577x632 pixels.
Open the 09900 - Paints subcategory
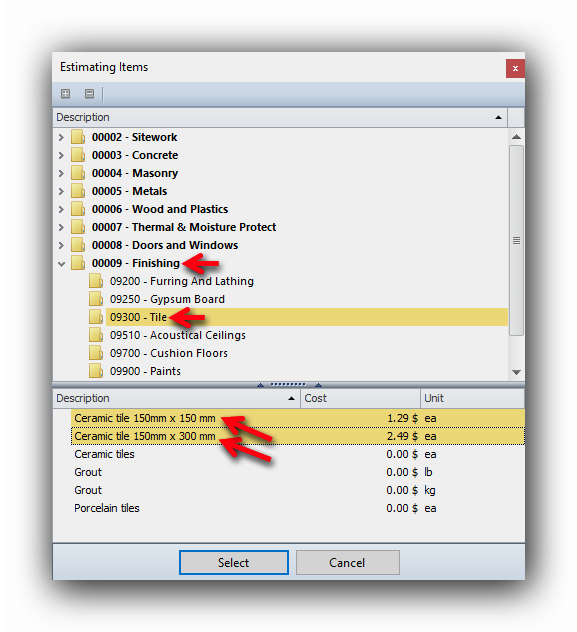pos(145,371)
